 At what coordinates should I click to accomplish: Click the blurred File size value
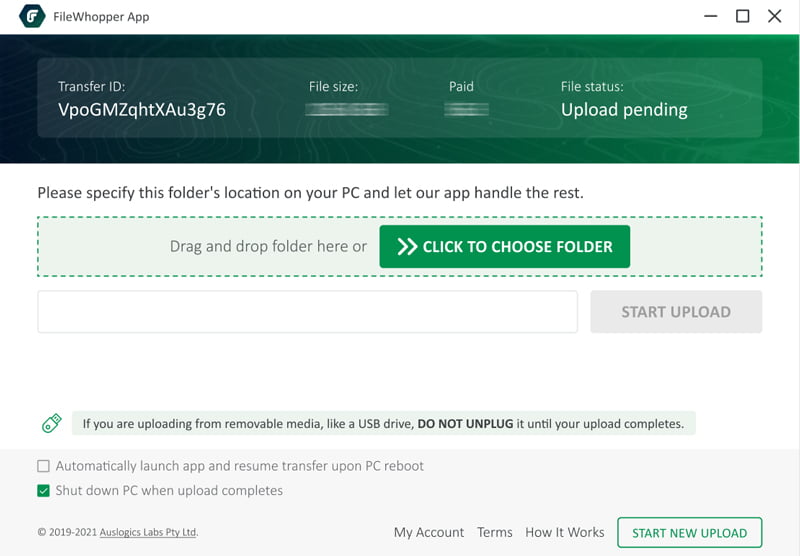point(347,109)
